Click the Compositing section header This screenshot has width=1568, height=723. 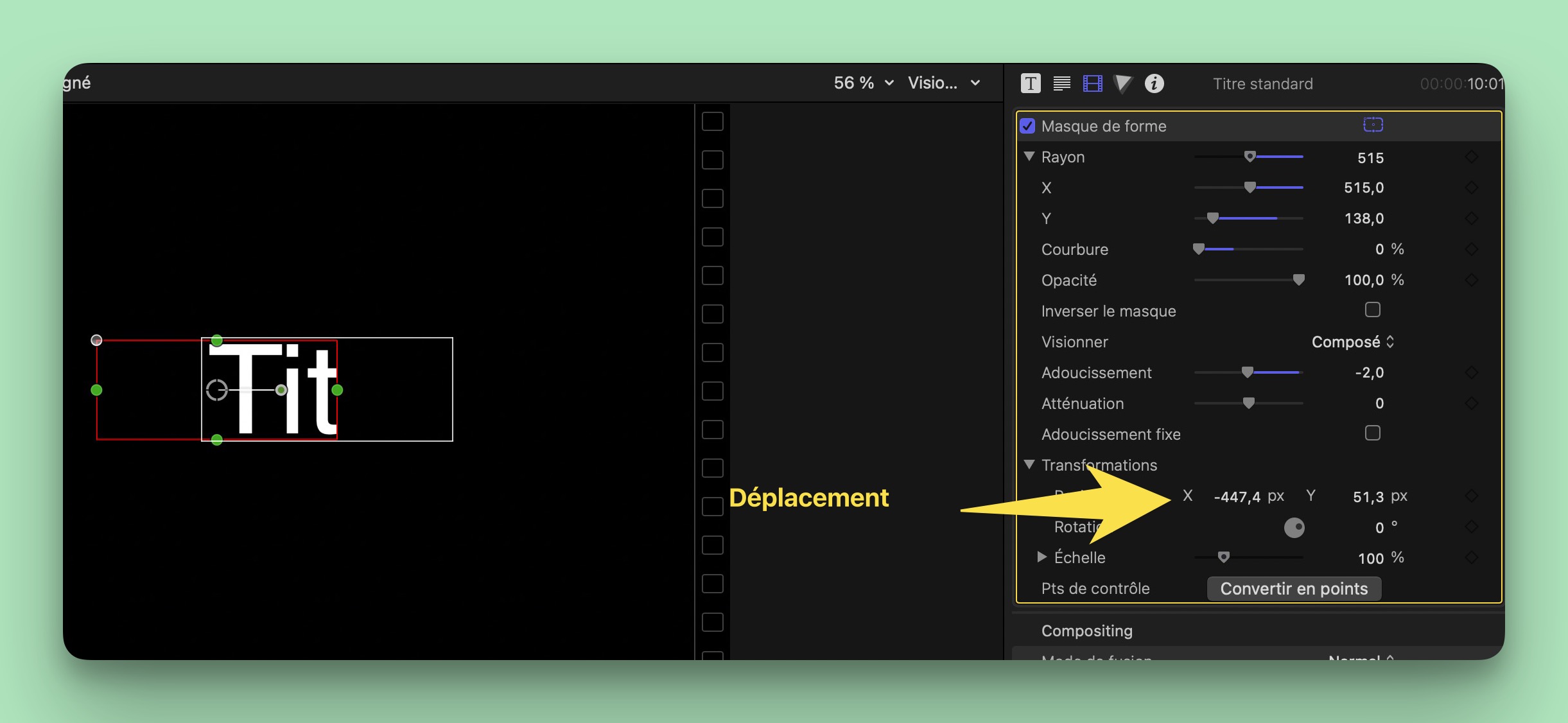click(1086, 631)
